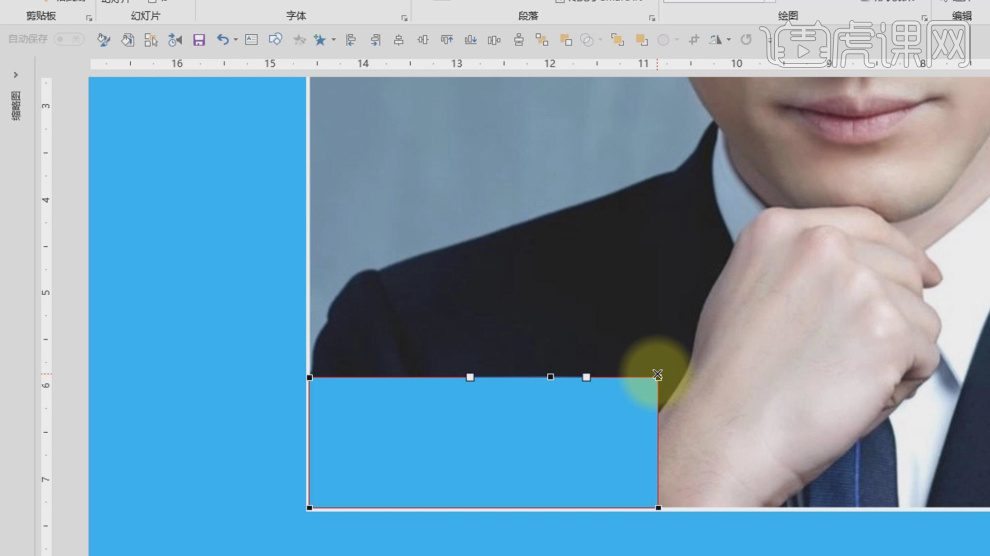Align selected objects to top

coord(446,40)
